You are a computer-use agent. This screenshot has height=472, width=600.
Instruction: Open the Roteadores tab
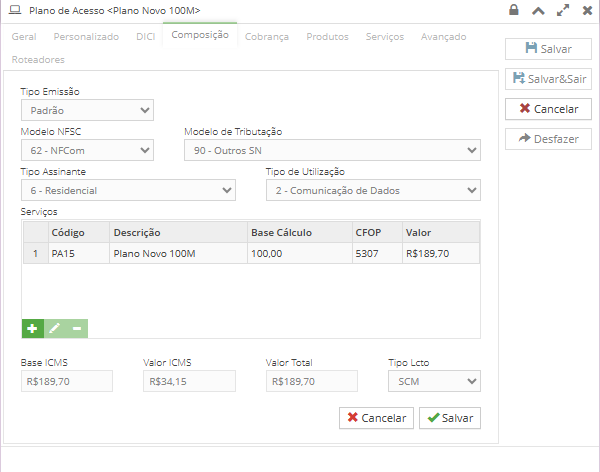tap(38, 60)
